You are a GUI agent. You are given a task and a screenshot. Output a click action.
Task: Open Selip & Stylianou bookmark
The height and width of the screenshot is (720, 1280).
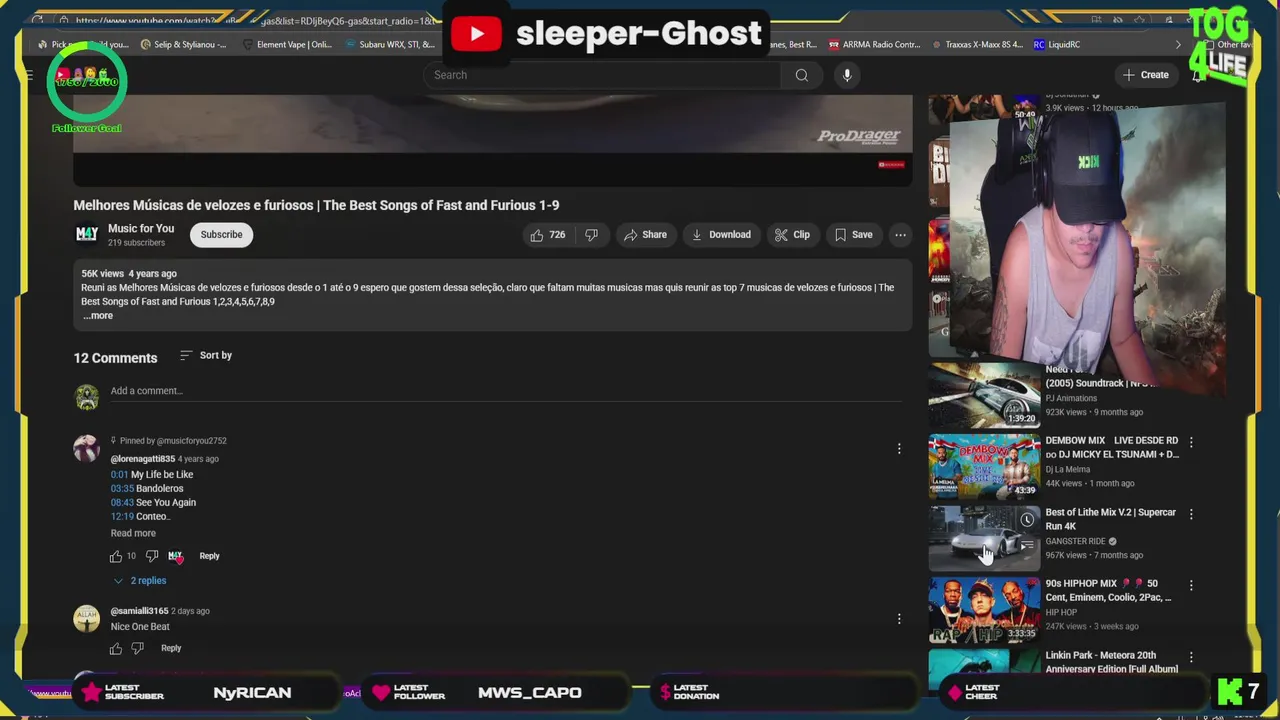point(184,45)
